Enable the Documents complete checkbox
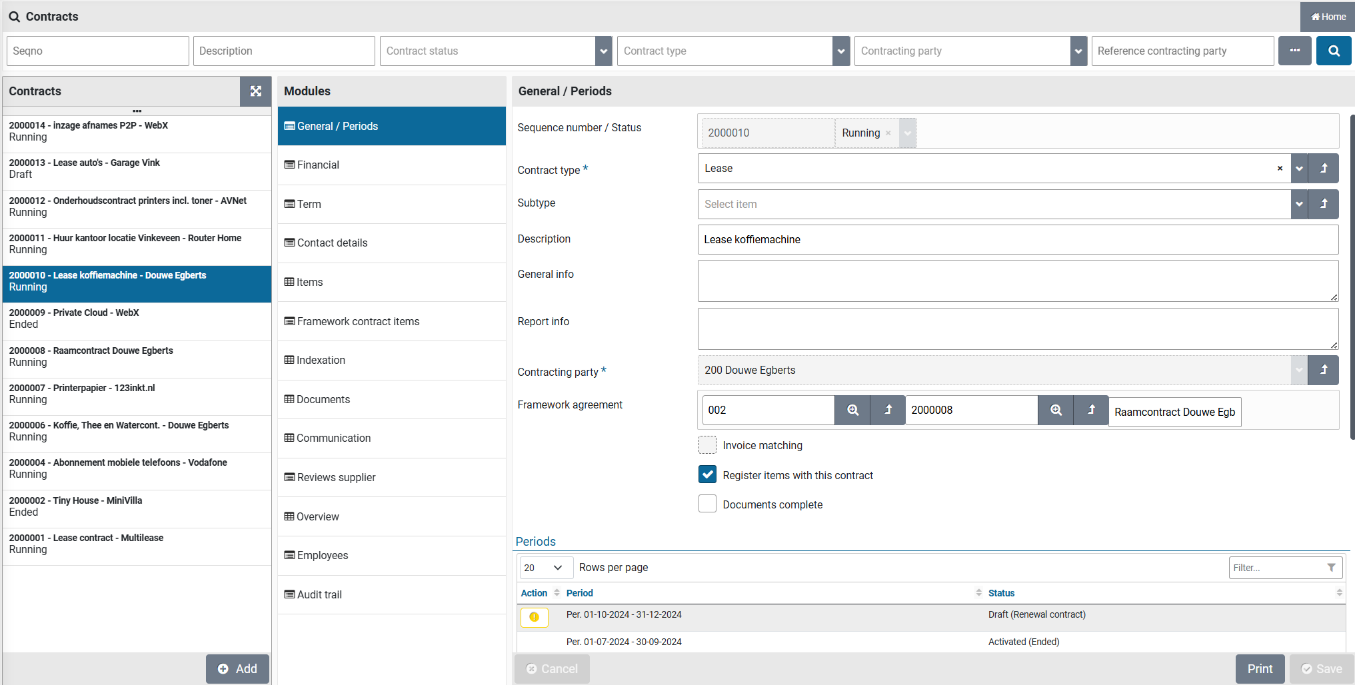Screen dimensions: 1355x685 707,504
